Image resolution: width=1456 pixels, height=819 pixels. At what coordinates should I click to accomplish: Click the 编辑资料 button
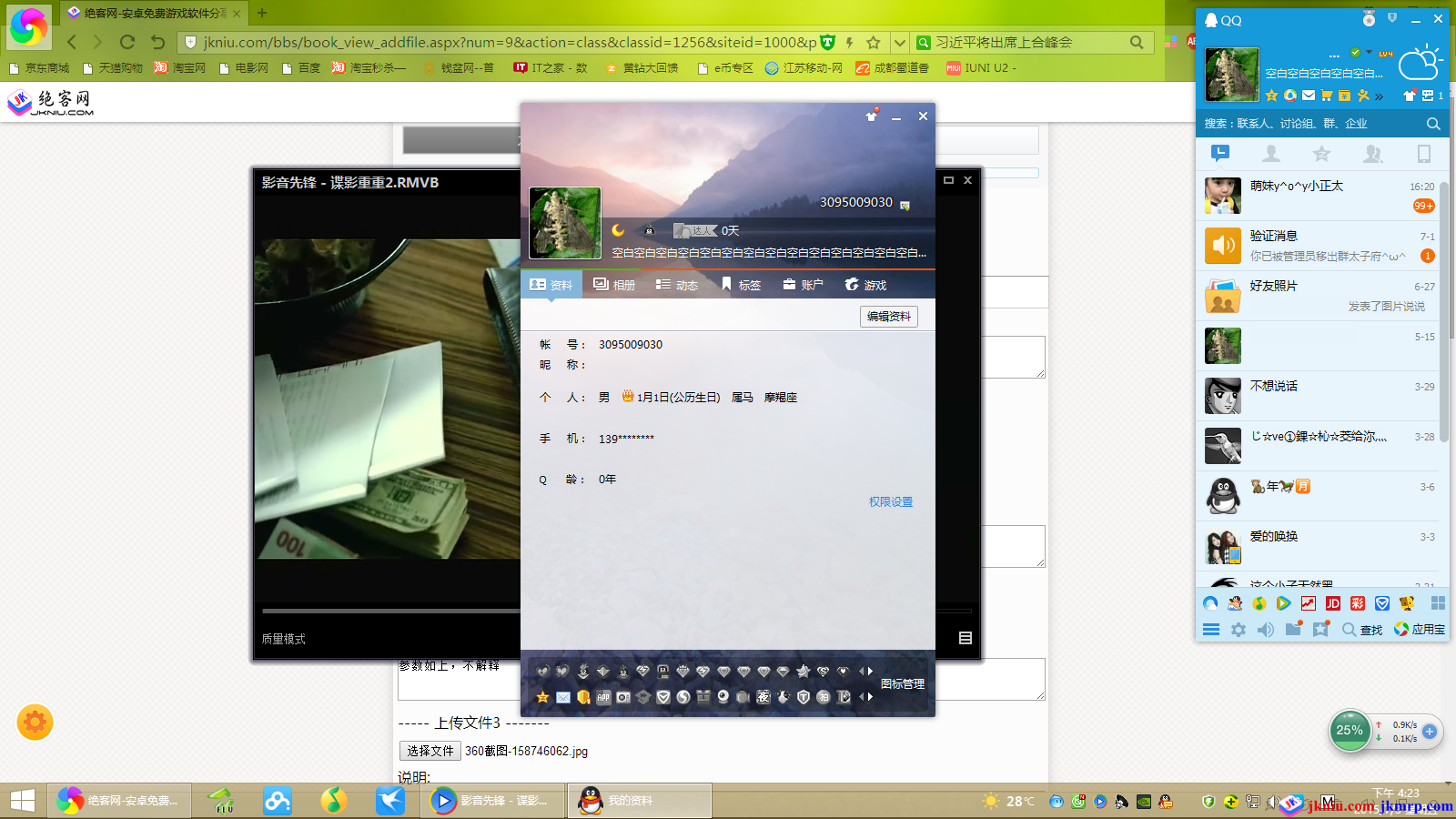point(888,317)
